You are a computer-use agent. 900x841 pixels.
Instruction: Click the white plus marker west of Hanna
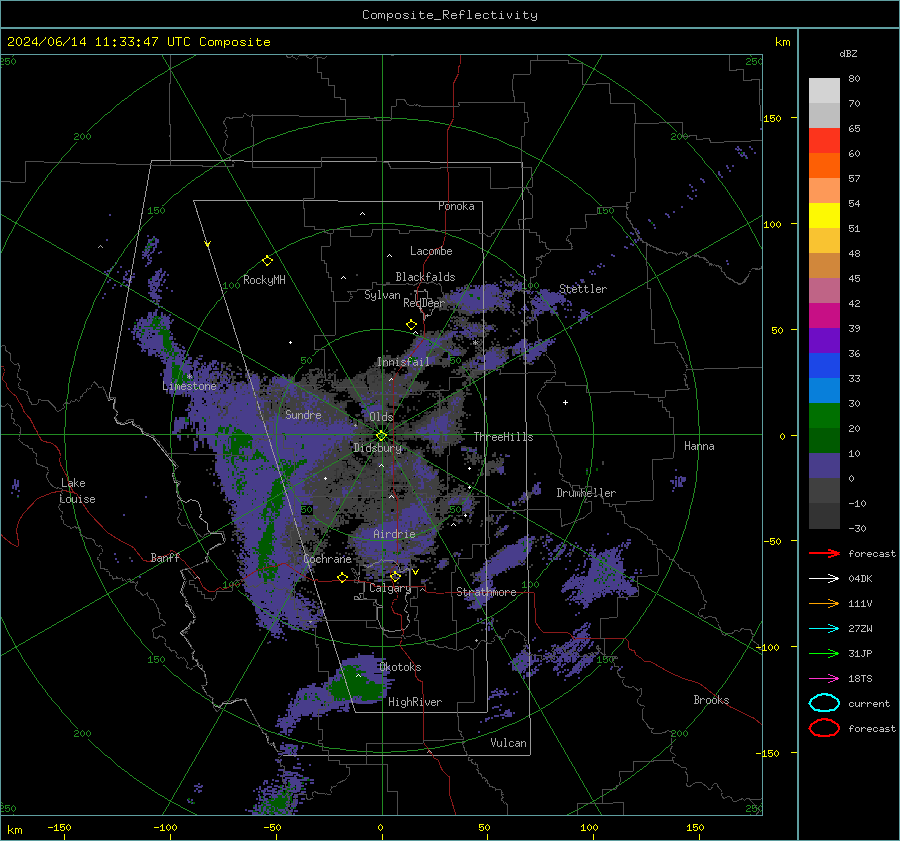[565, 402]
